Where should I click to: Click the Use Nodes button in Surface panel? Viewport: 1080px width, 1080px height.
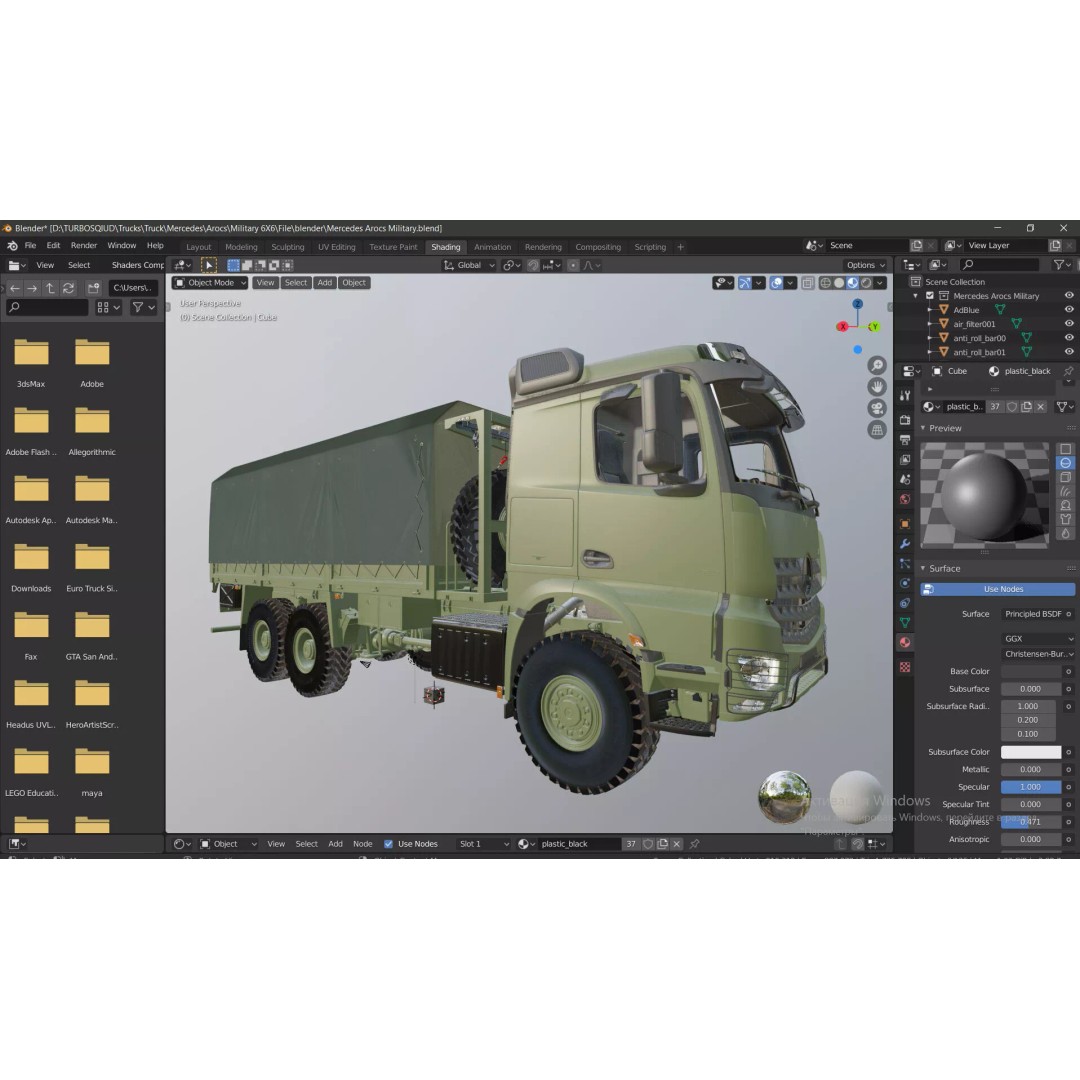[x=997, y=589]
